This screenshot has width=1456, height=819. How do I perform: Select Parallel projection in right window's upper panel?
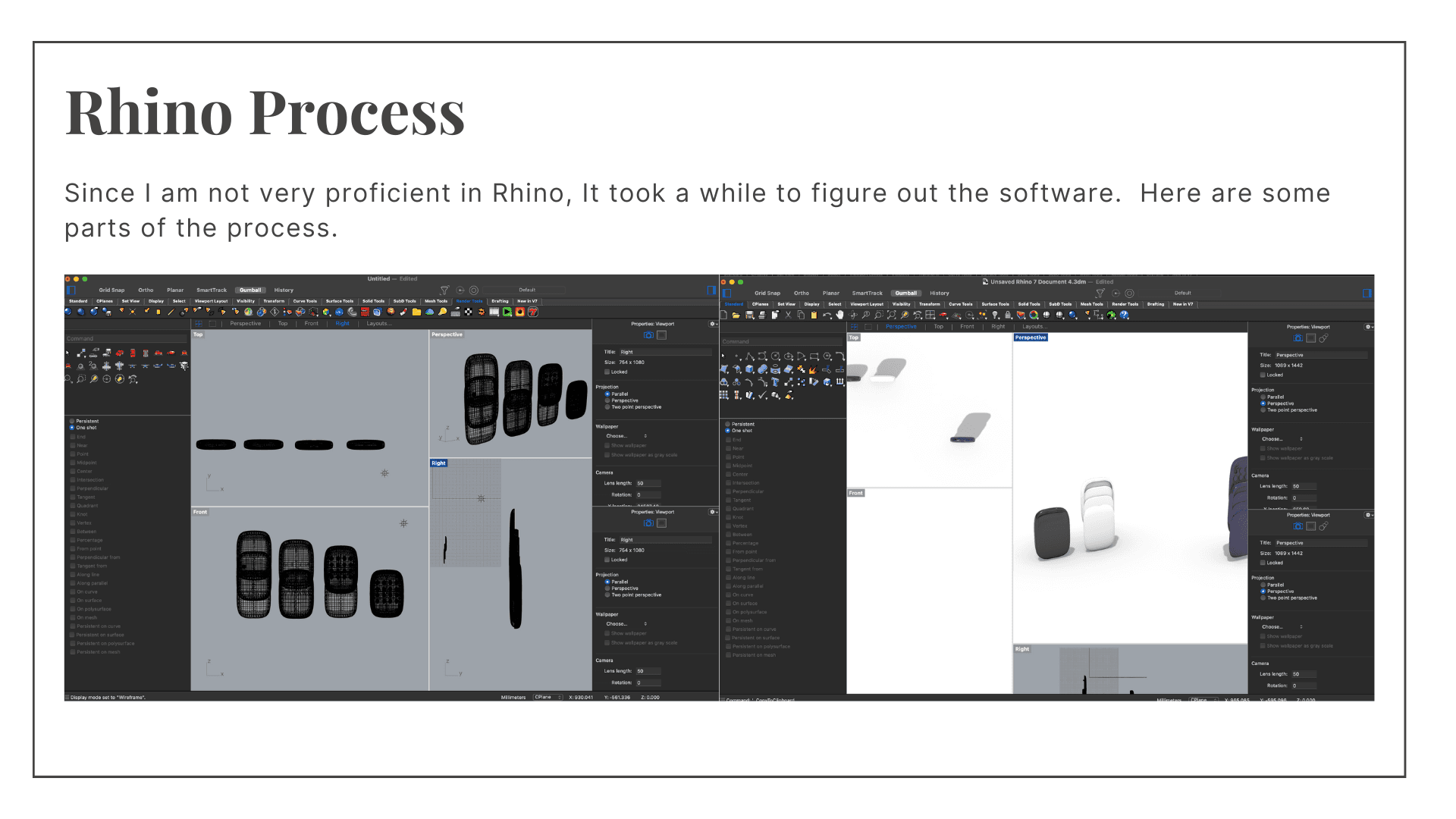(x=1263, y=397)
